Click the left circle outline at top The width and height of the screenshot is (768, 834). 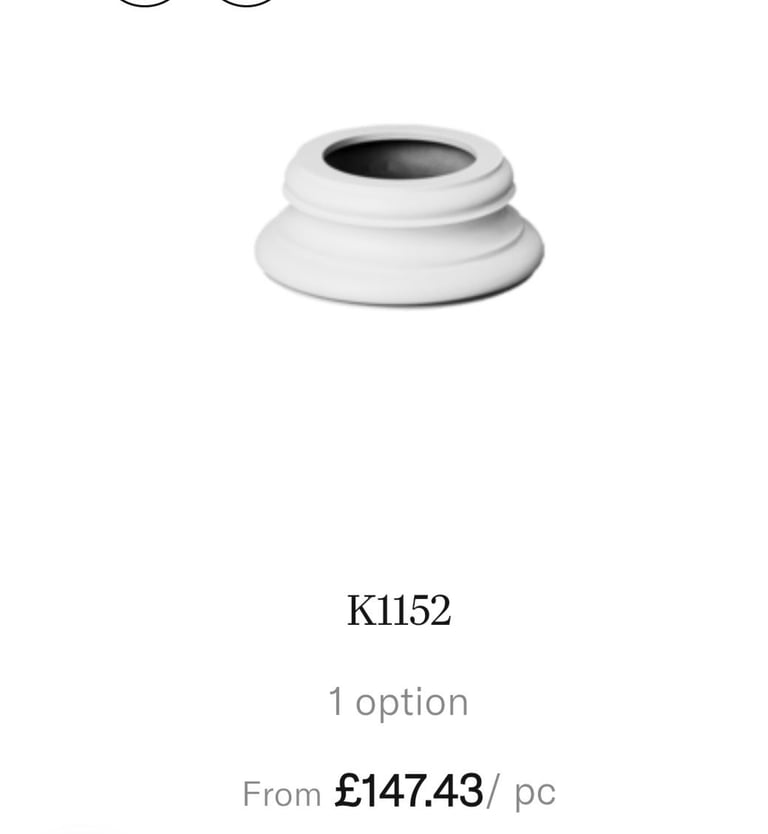click(145, 3)
